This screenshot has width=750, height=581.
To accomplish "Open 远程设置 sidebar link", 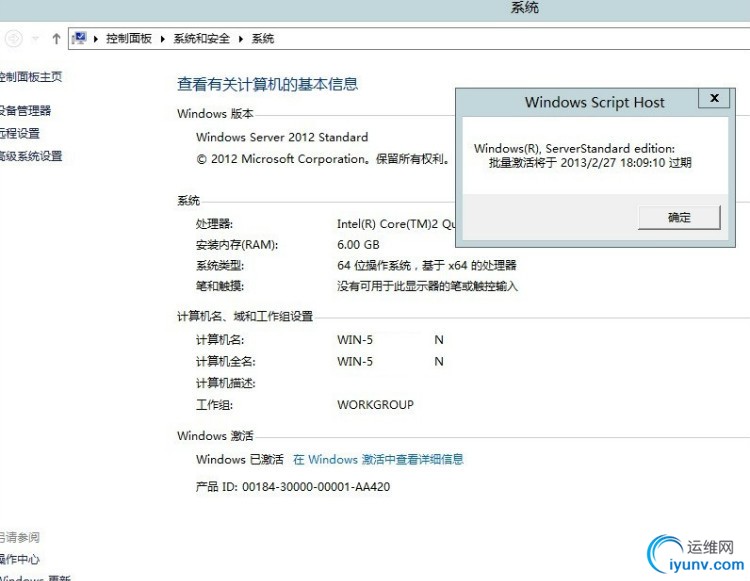I will pos(20,133).
